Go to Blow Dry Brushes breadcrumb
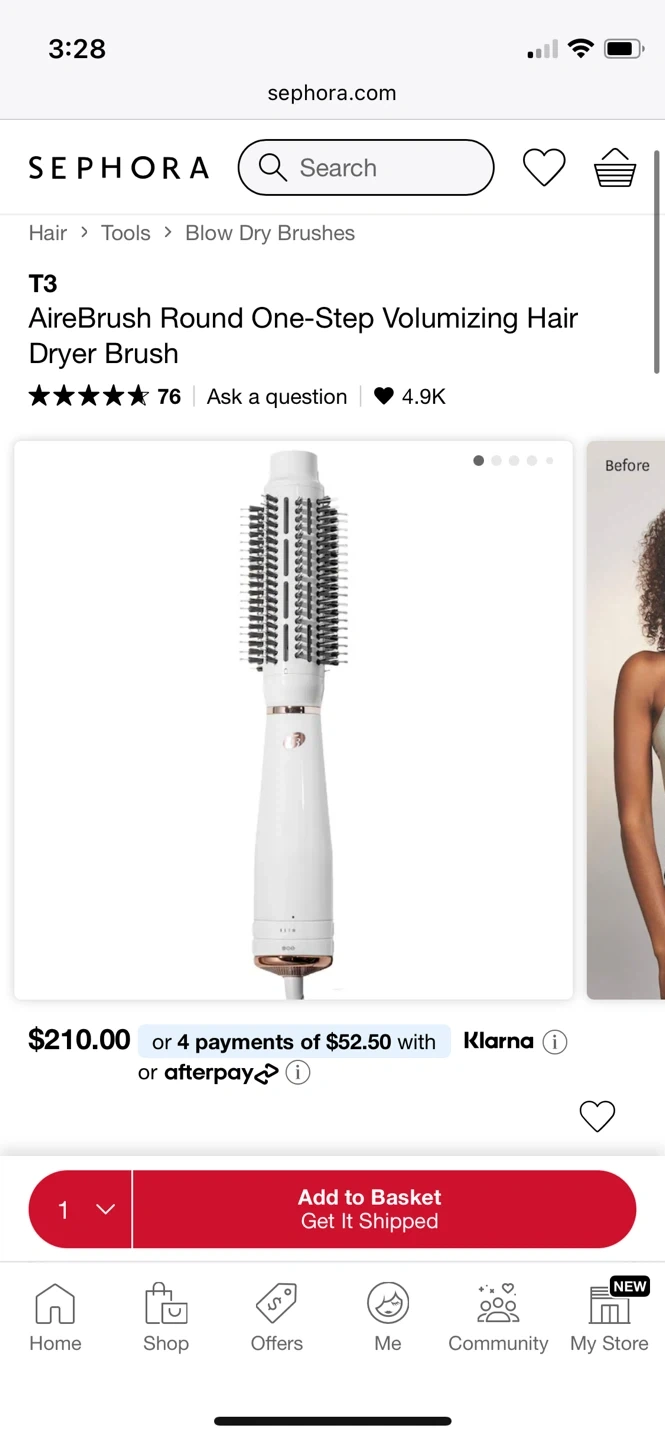This screenshot has height=1440, width=665. [x=270, y=233]
